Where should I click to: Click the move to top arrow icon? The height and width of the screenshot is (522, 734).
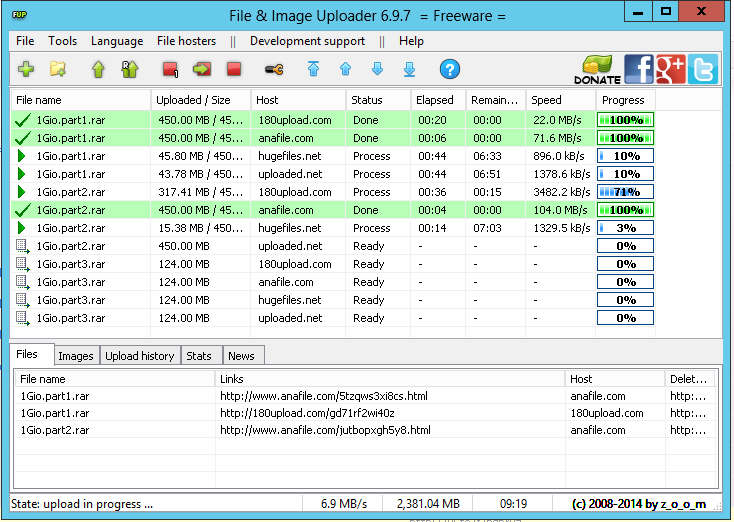click(313, 69)
